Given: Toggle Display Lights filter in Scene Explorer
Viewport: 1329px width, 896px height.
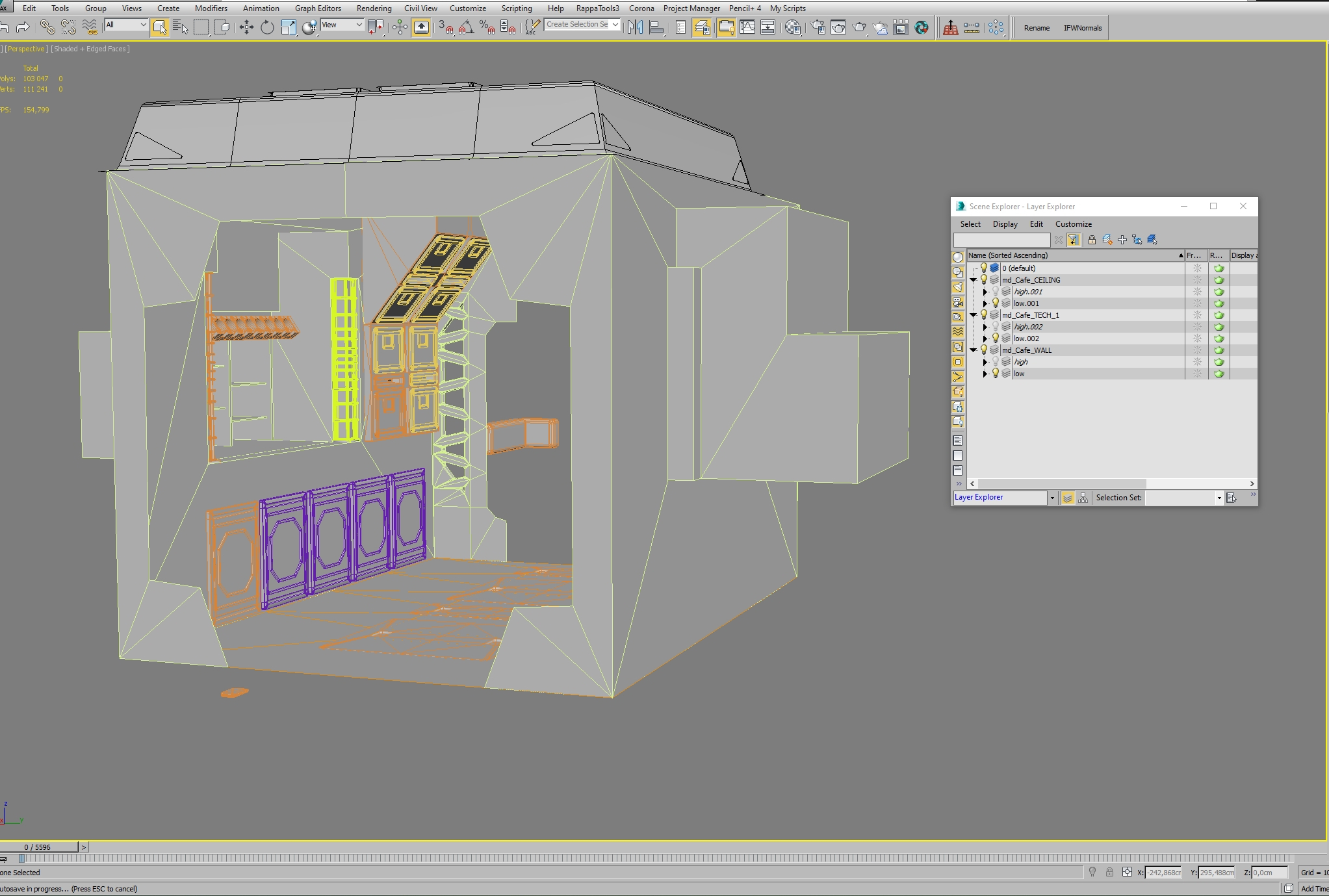Looking at the screenshot, I should pos(958,287).
